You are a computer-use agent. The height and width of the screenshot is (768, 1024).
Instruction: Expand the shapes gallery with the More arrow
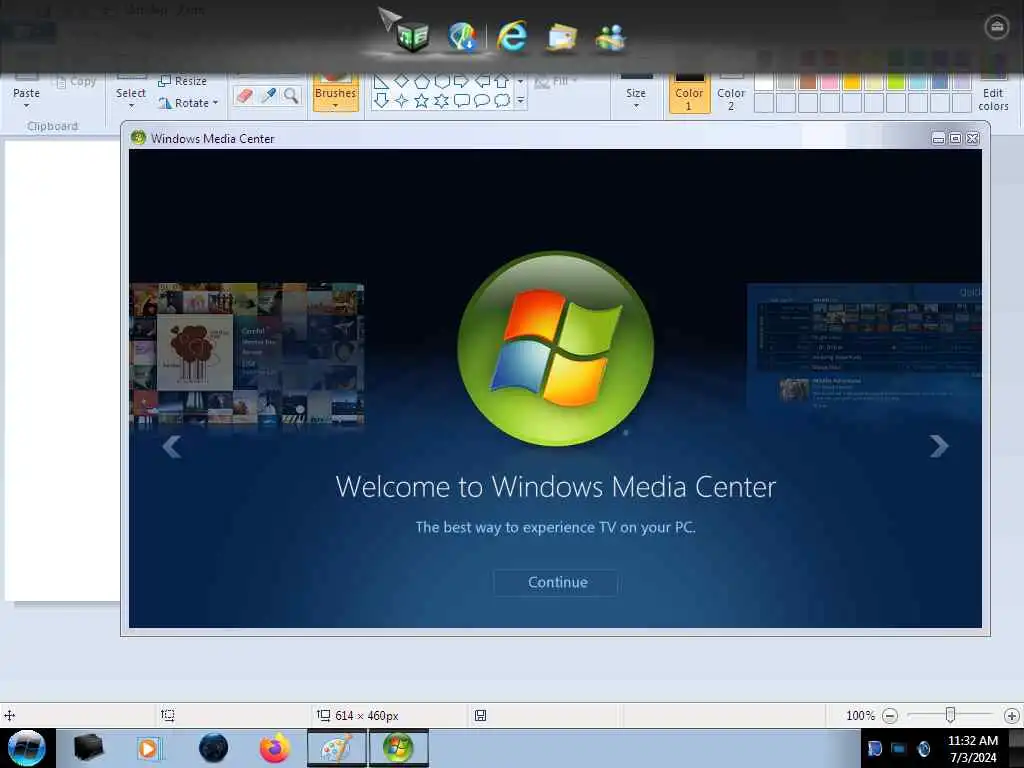pos(520,101)
